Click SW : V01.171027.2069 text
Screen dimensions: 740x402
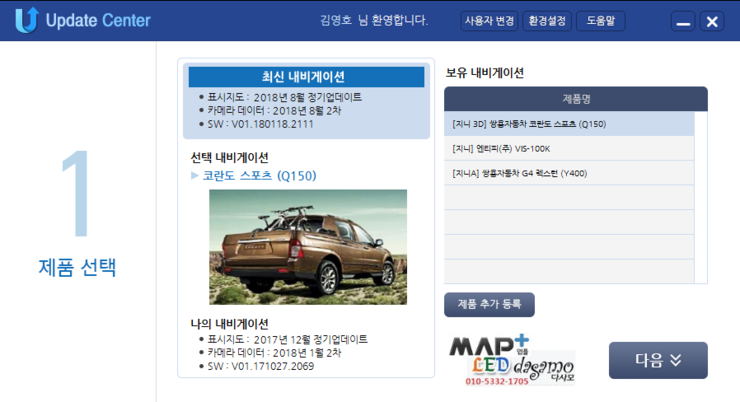pyautogui.click(x=261, y=366)
